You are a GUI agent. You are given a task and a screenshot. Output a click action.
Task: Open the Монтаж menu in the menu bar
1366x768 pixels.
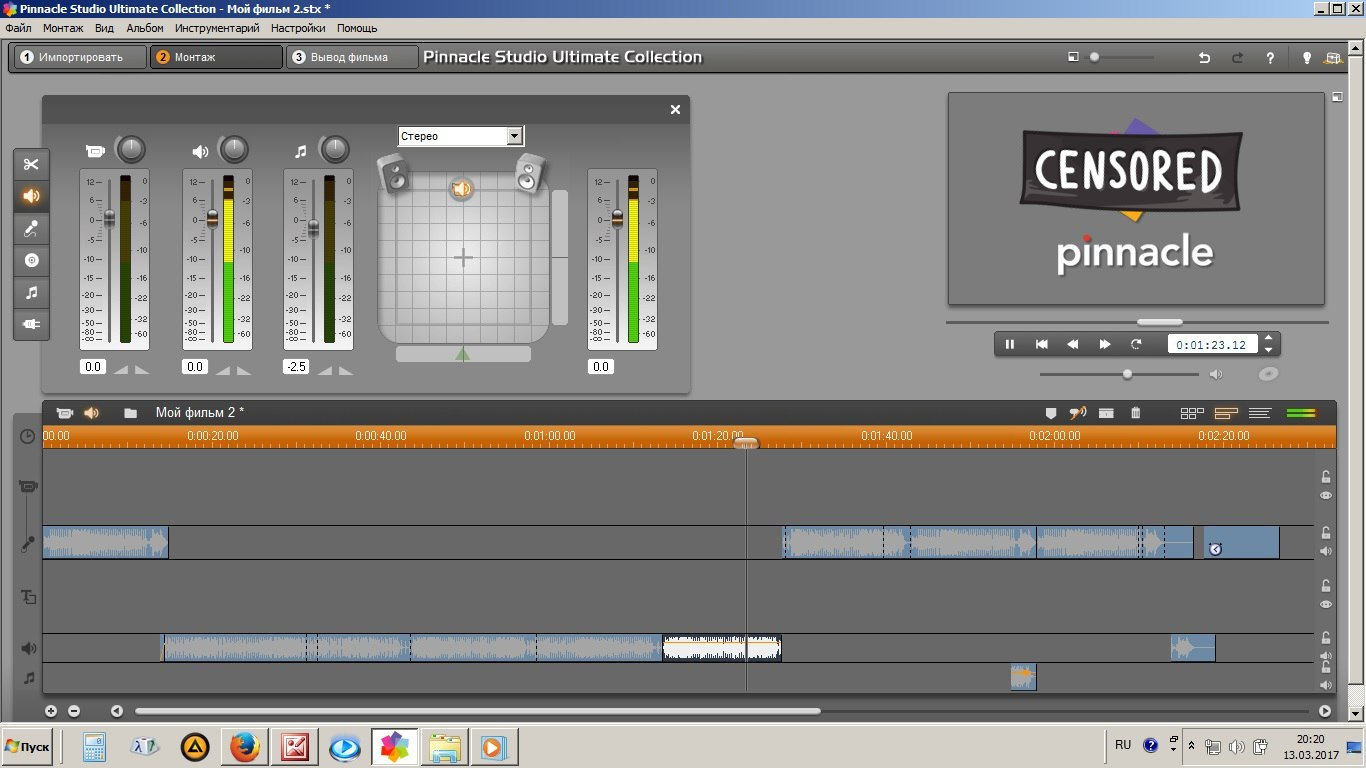63,28
